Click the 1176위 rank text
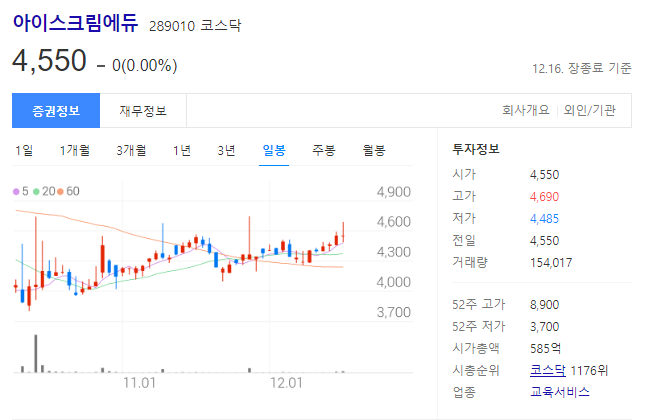The width and height of the screenshot is (662, 420). point(589,370)
